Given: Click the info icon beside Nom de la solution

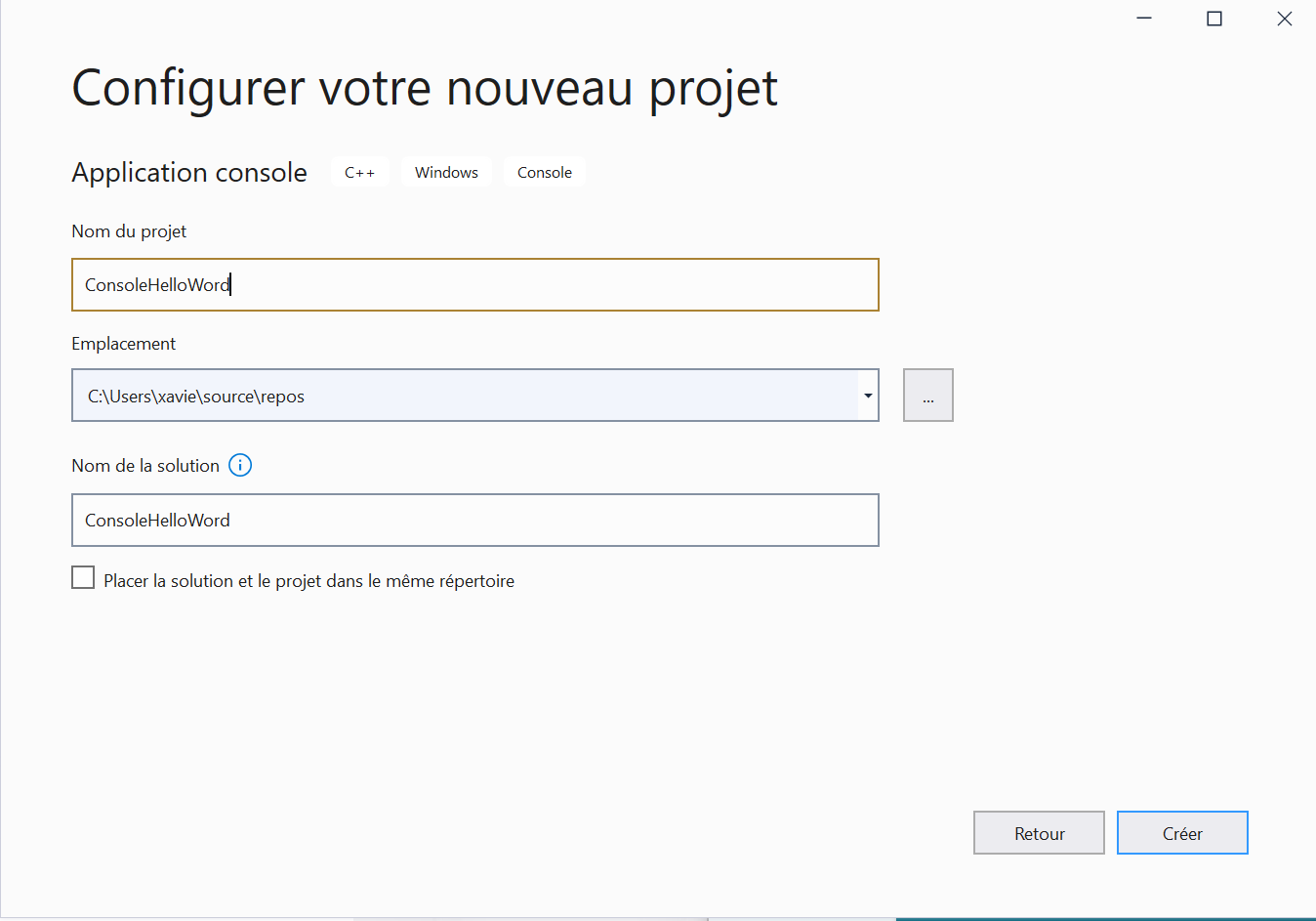Looking at the screenshot, I should pos(240,465).
